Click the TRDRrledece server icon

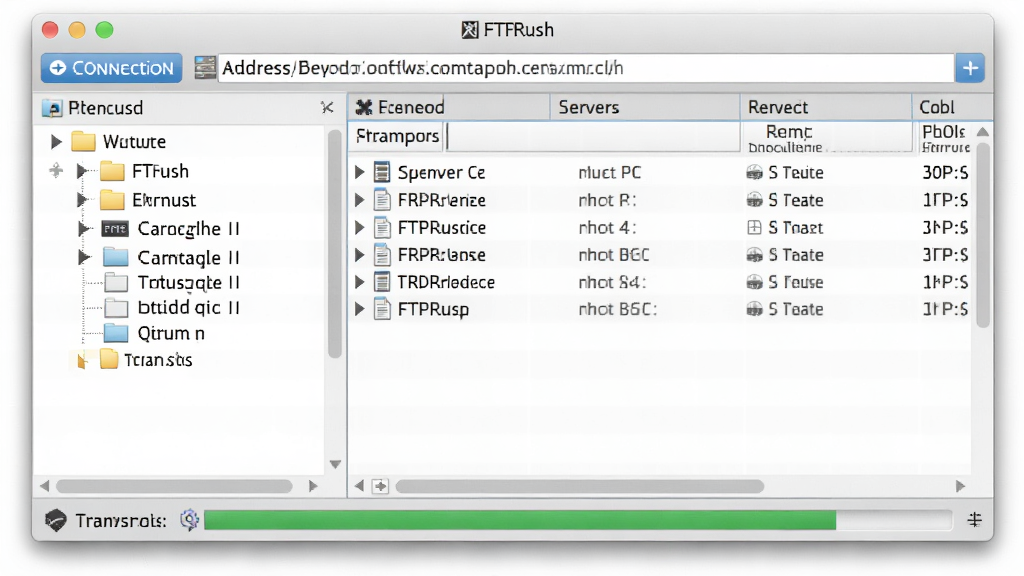[382, 282]
